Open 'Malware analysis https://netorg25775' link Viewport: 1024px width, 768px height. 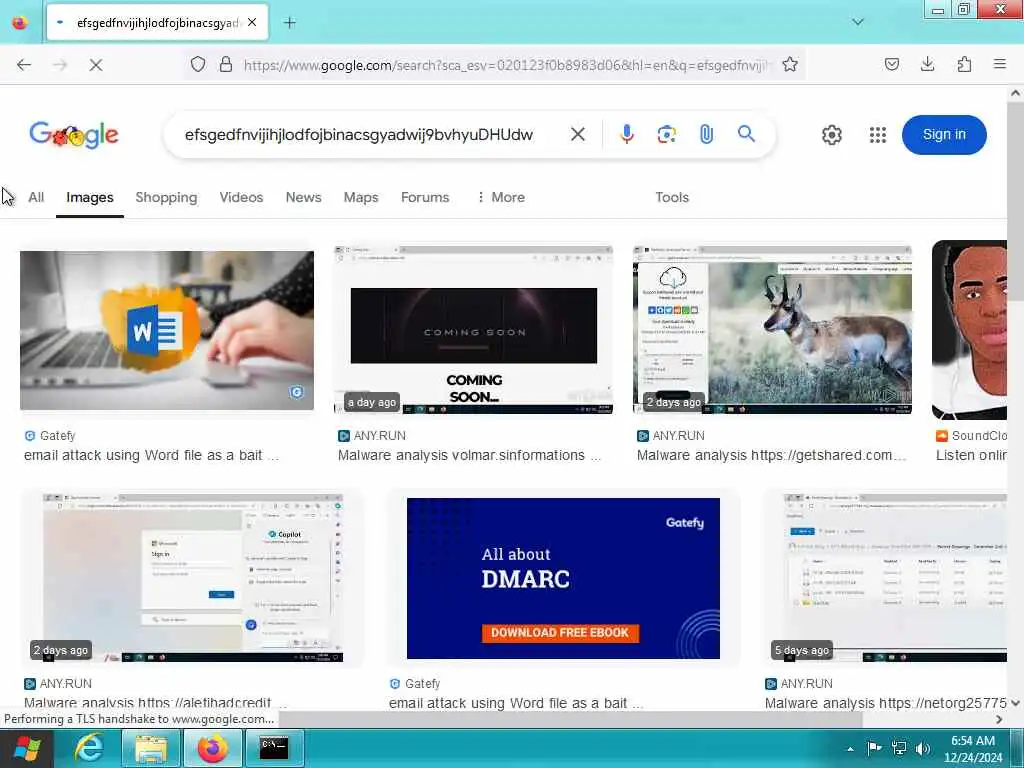(886, 703)
